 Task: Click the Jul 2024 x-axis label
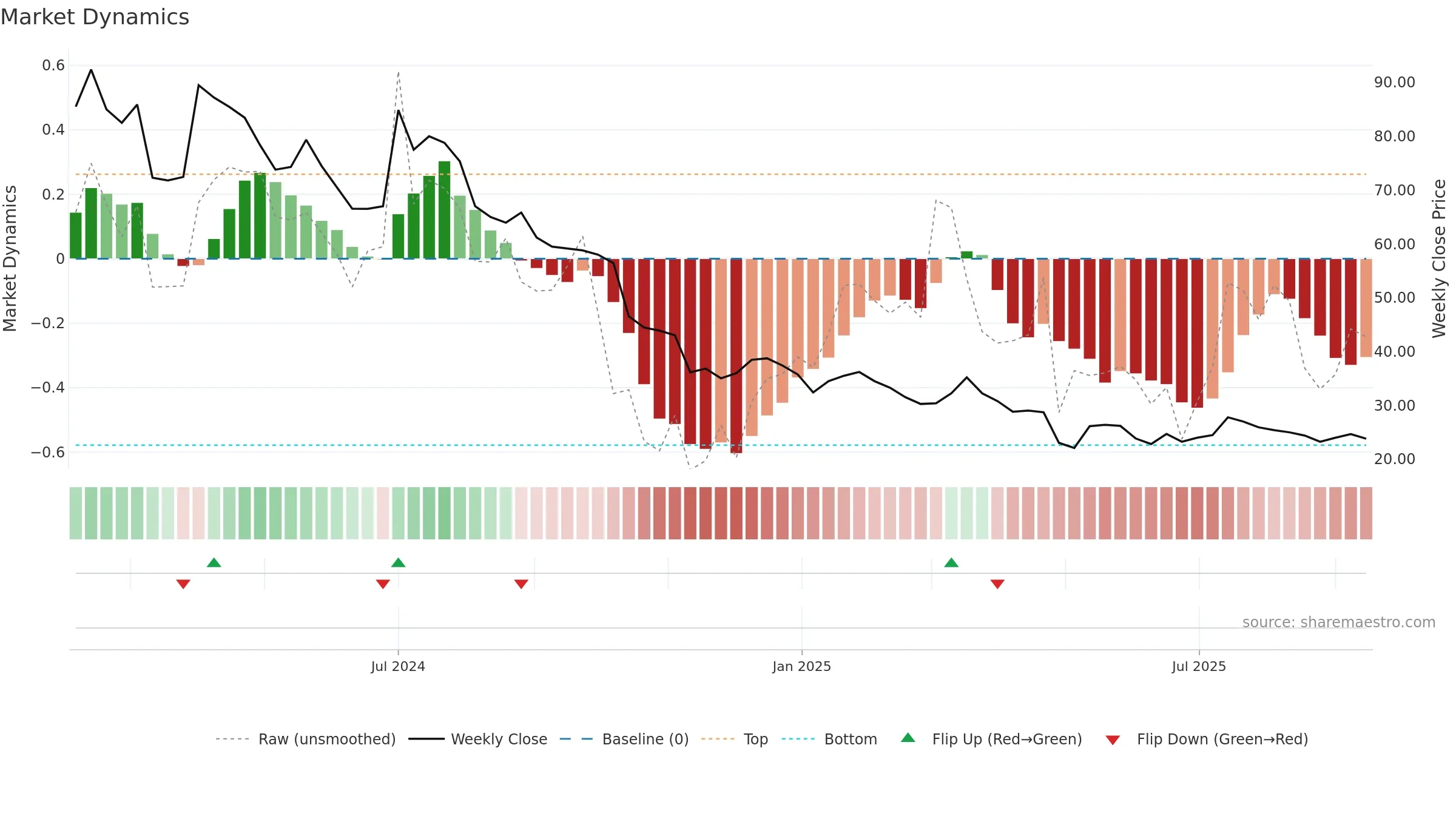pos(398,666)
